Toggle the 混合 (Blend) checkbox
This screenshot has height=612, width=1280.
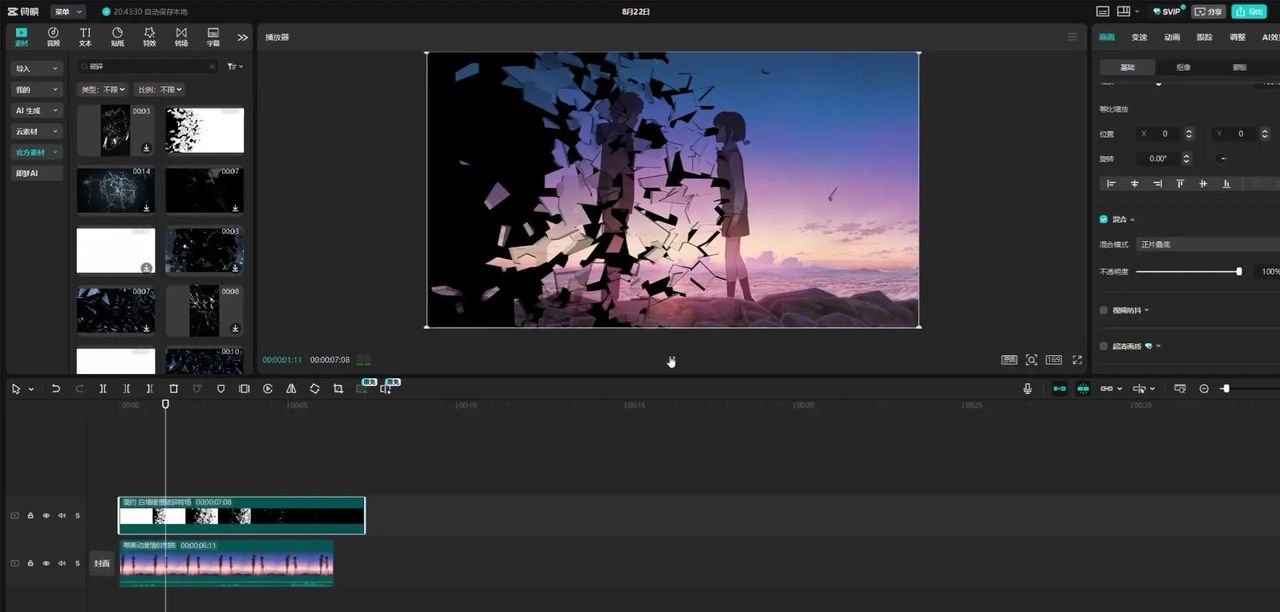click(1104, 219)
